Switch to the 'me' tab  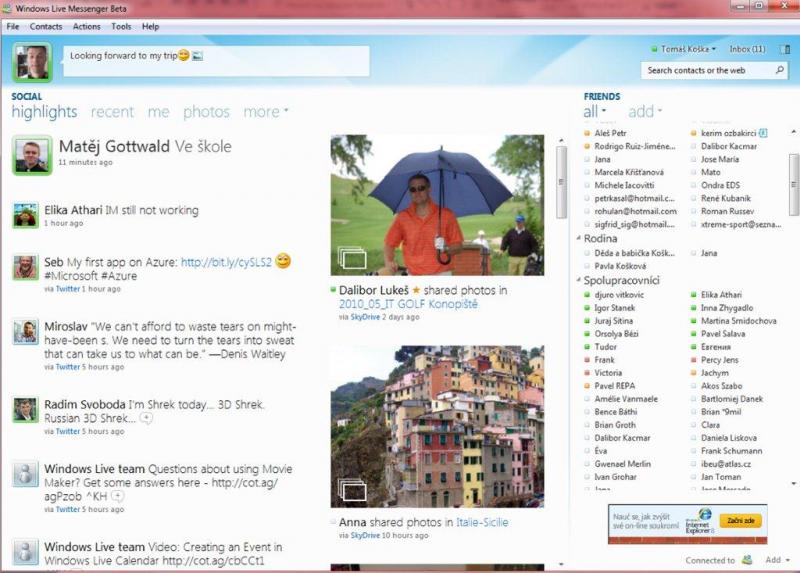(x=158, y=112)
